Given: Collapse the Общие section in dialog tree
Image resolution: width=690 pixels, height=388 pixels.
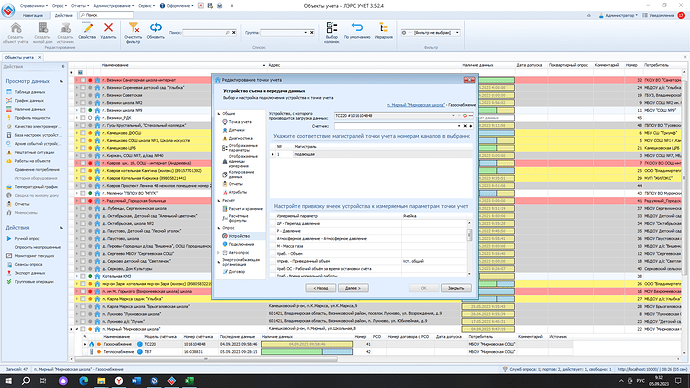Looking at the screenshot, I should (219, 113).
